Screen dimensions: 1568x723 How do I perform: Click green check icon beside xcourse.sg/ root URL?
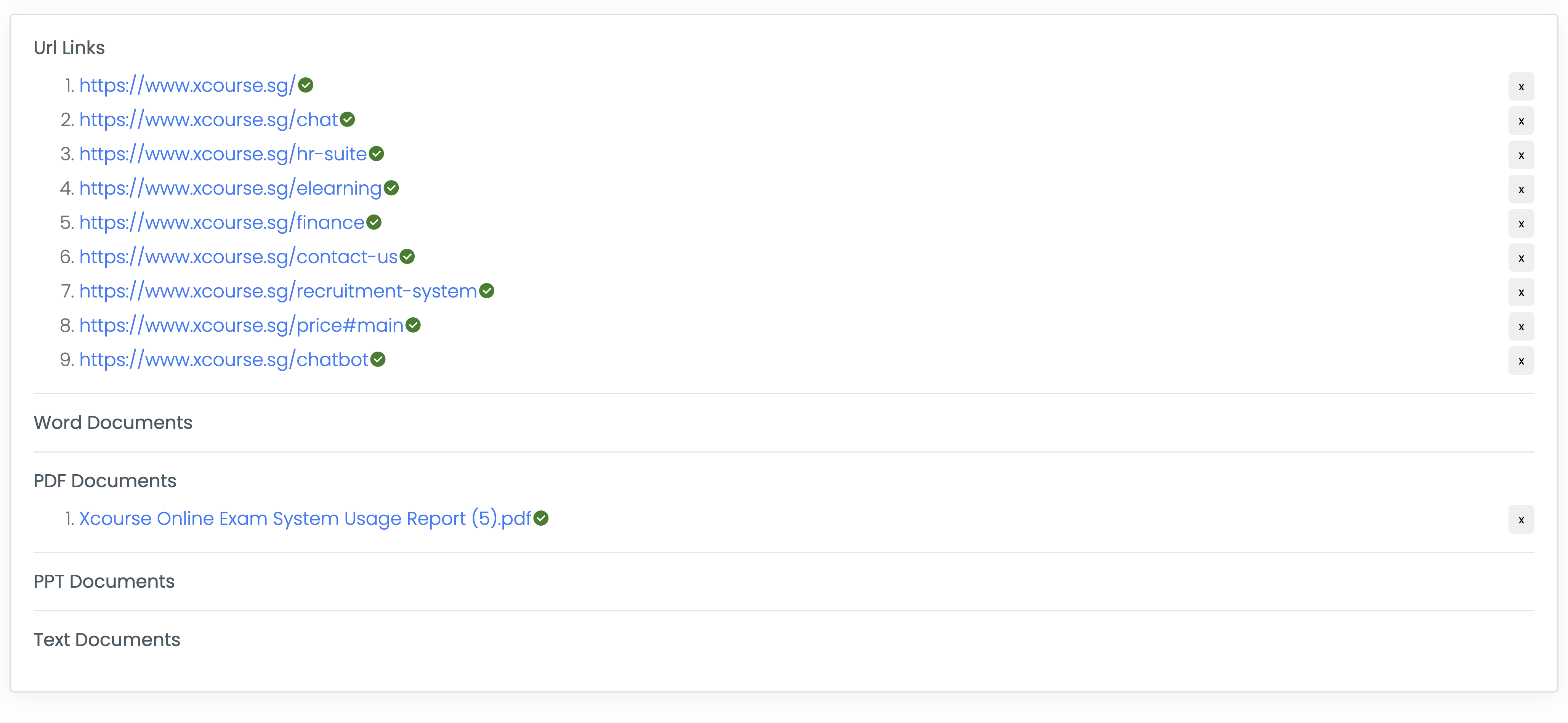(x=306, y=85)
